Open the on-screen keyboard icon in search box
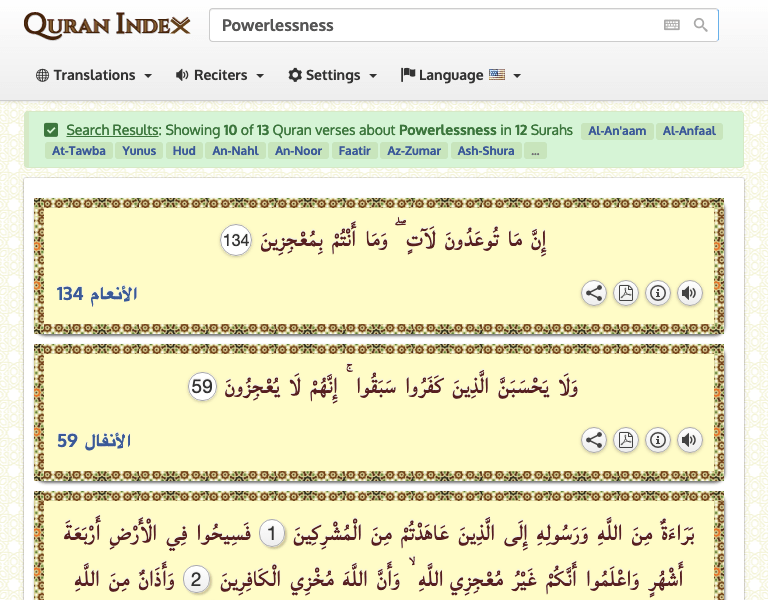768x600 pixels. pyautogui.click(x=672, y=25)
